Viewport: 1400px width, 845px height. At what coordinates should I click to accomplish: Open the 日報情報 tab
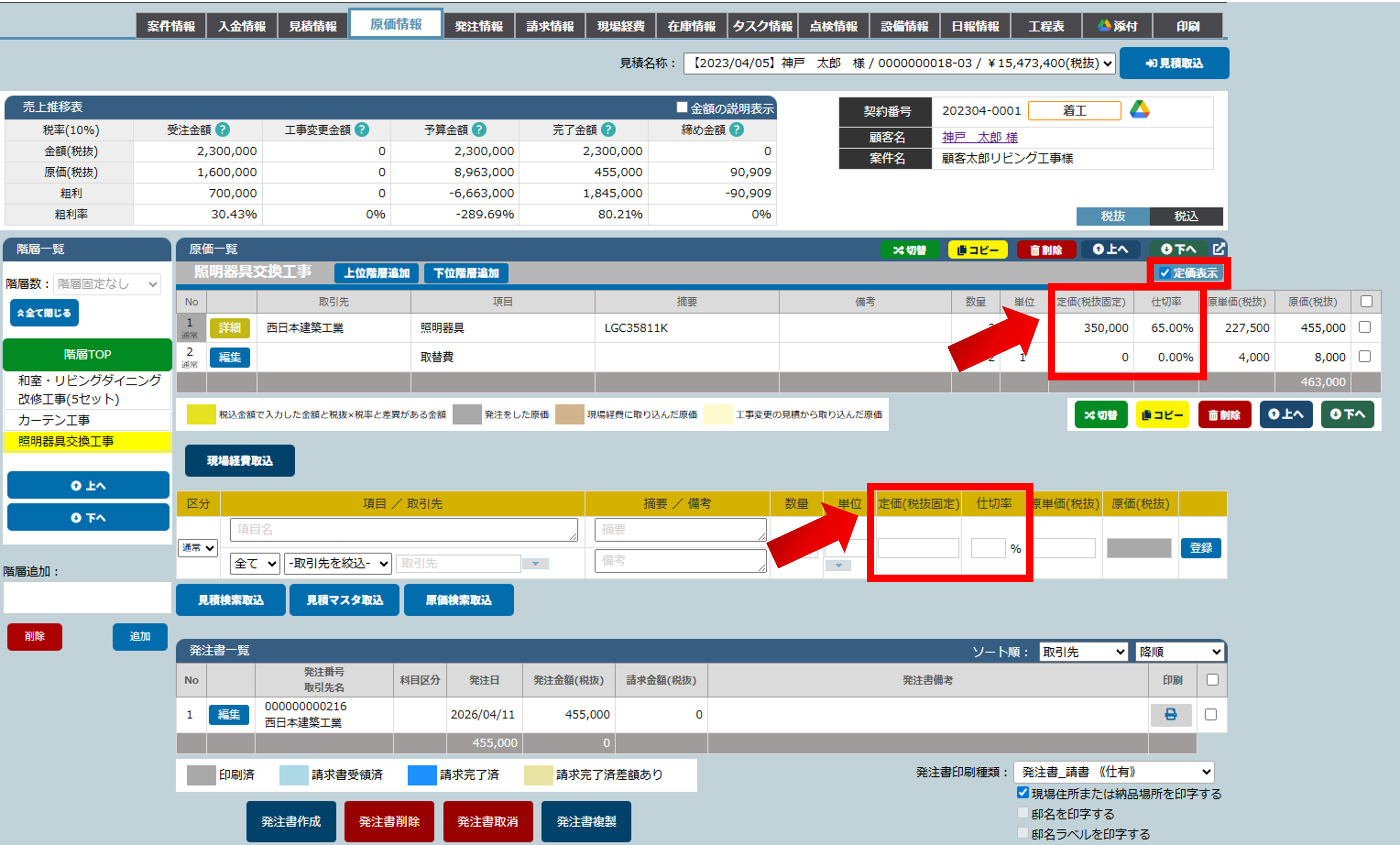(975, 26)
